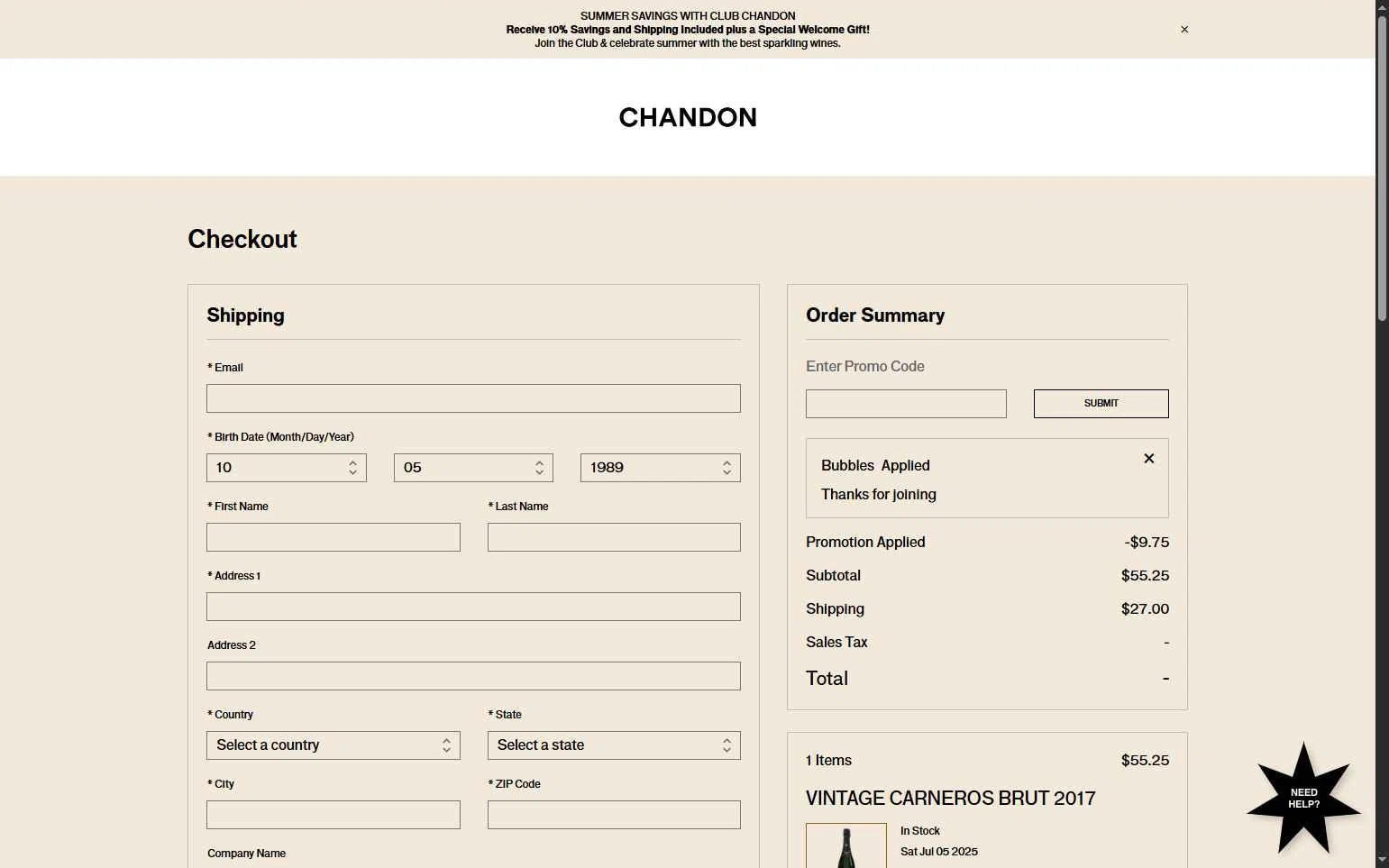Click the 1 Items label

coord(828,761)
